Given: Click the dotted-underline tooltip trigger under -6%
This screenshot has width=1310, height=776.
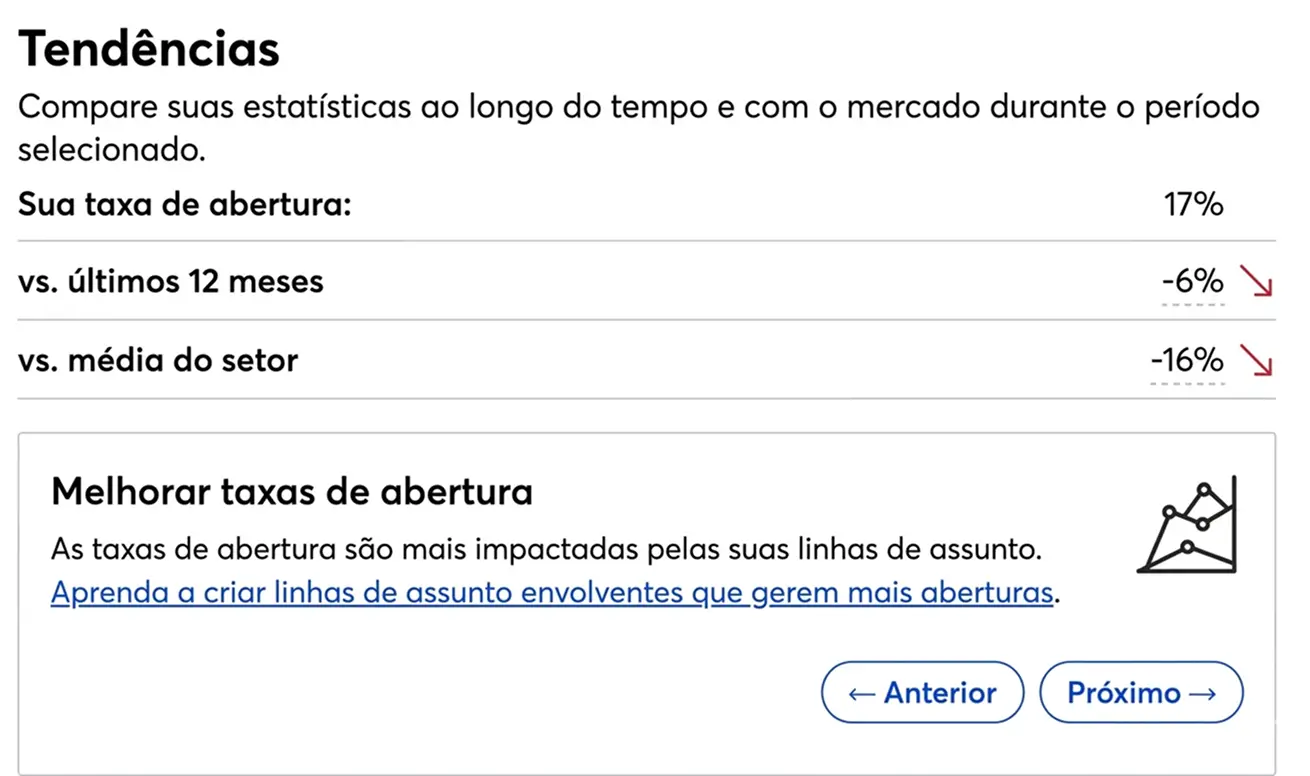Looking at the screenshot, I should pyautogui.click(x=1193, y=304).
